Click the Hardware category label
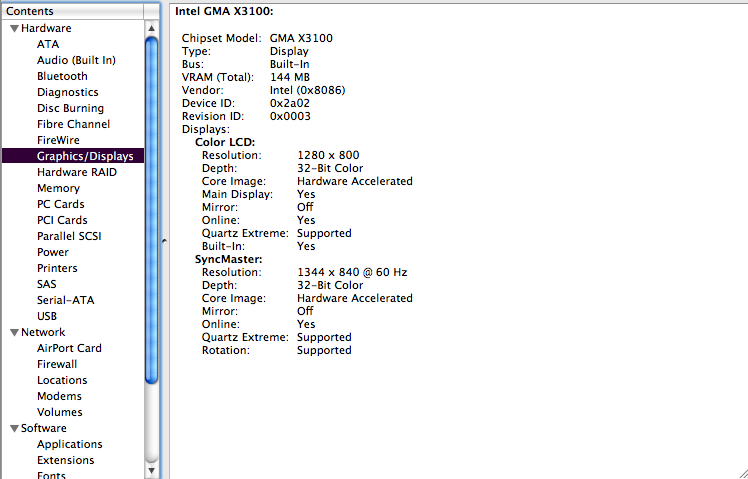Screen dimensions: 748x479 pos(46,28)
